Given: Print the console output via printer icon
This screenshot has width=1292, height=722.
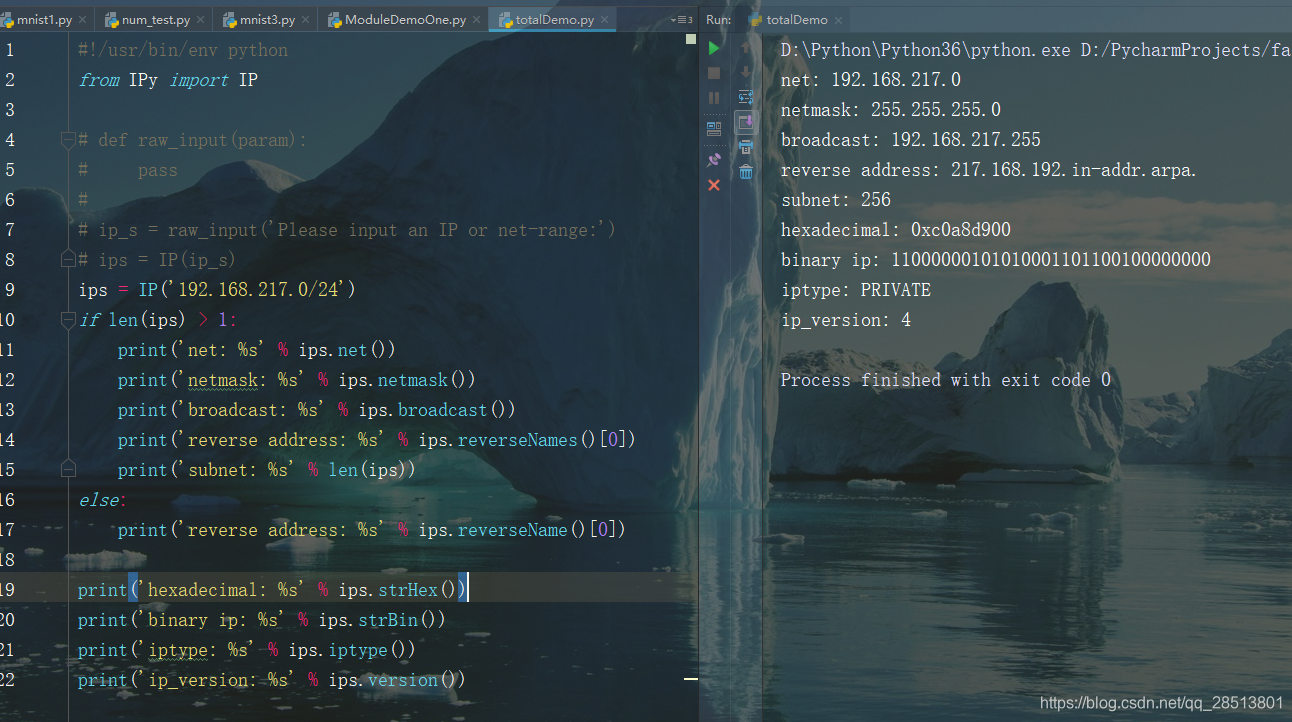Looking at the screenshot, I should tap(745, 147).
